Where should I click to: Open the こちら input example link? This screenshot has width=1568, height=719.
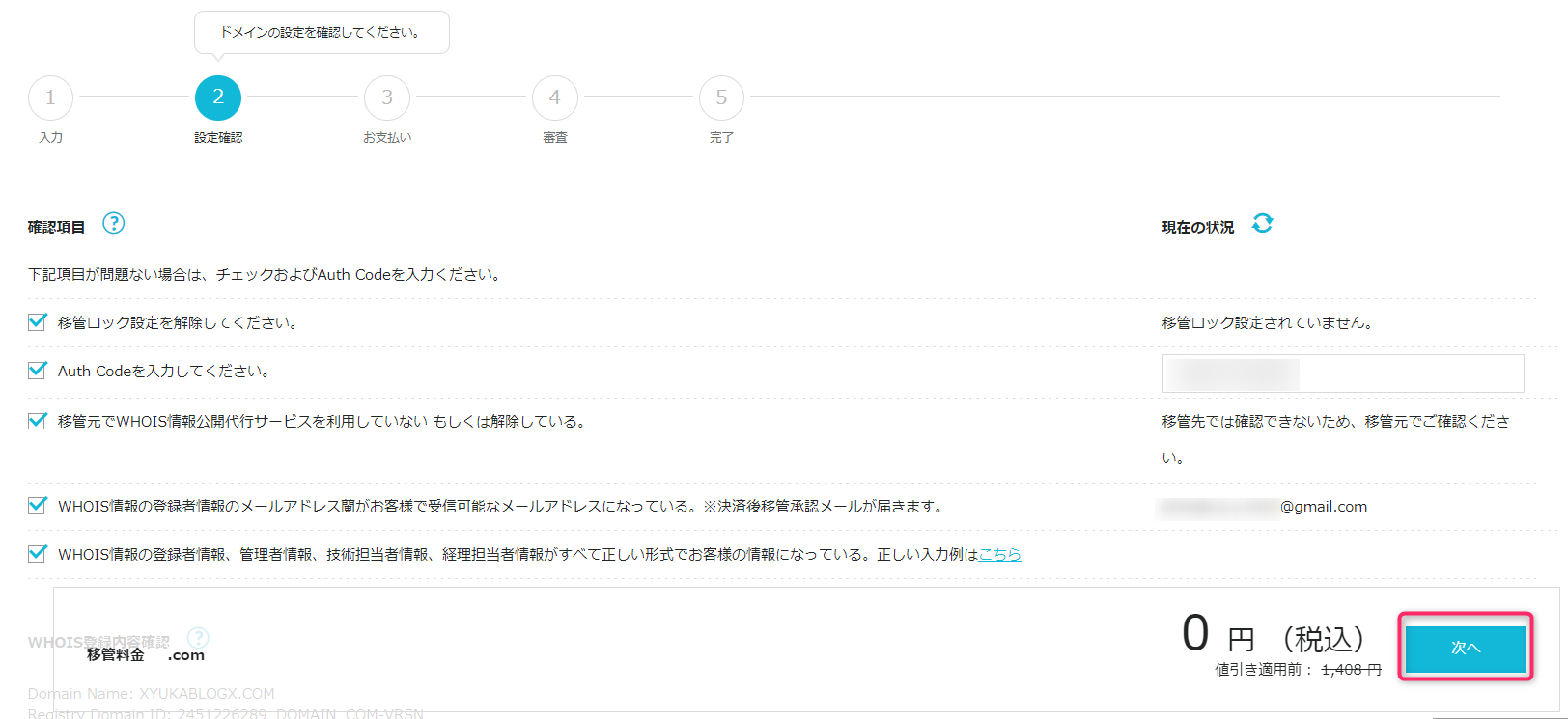pyautogui.click(x=999, y=554)
